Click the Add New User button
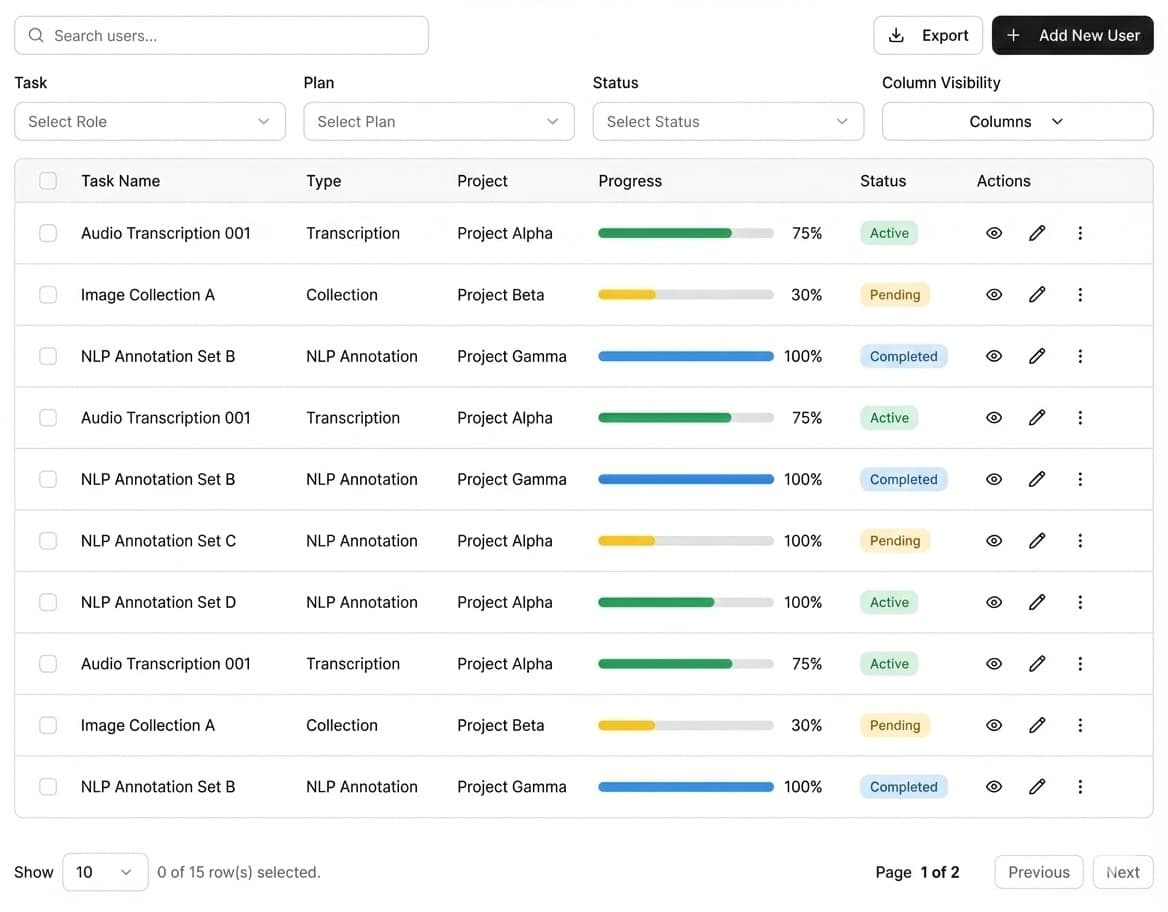 (1072, 34)
